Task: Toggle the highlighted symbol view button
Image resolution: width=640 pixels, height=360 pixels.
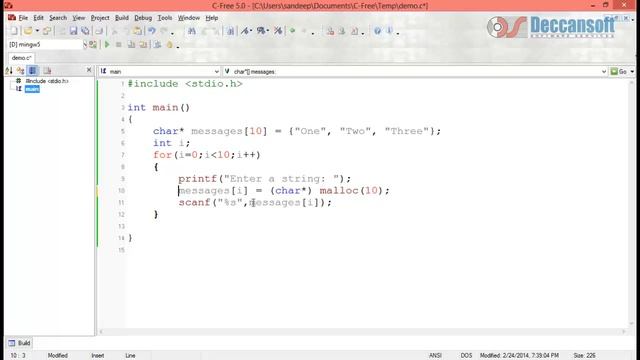Action: (33, 71)
